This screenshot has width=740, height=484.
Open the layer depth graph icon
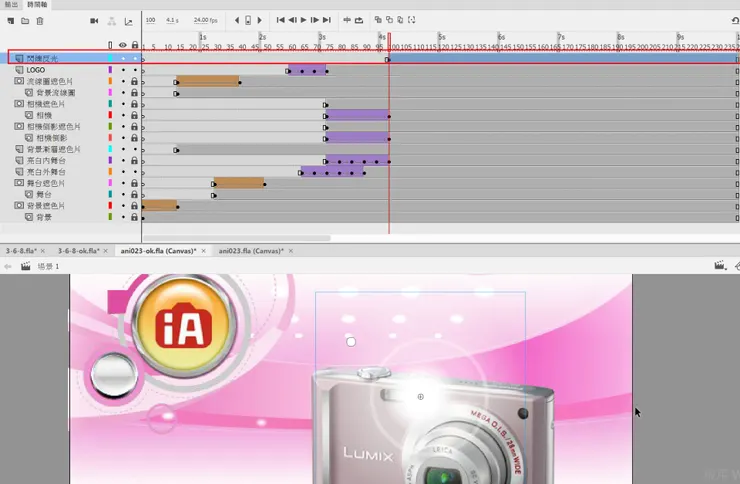click(x=128, y=20)
